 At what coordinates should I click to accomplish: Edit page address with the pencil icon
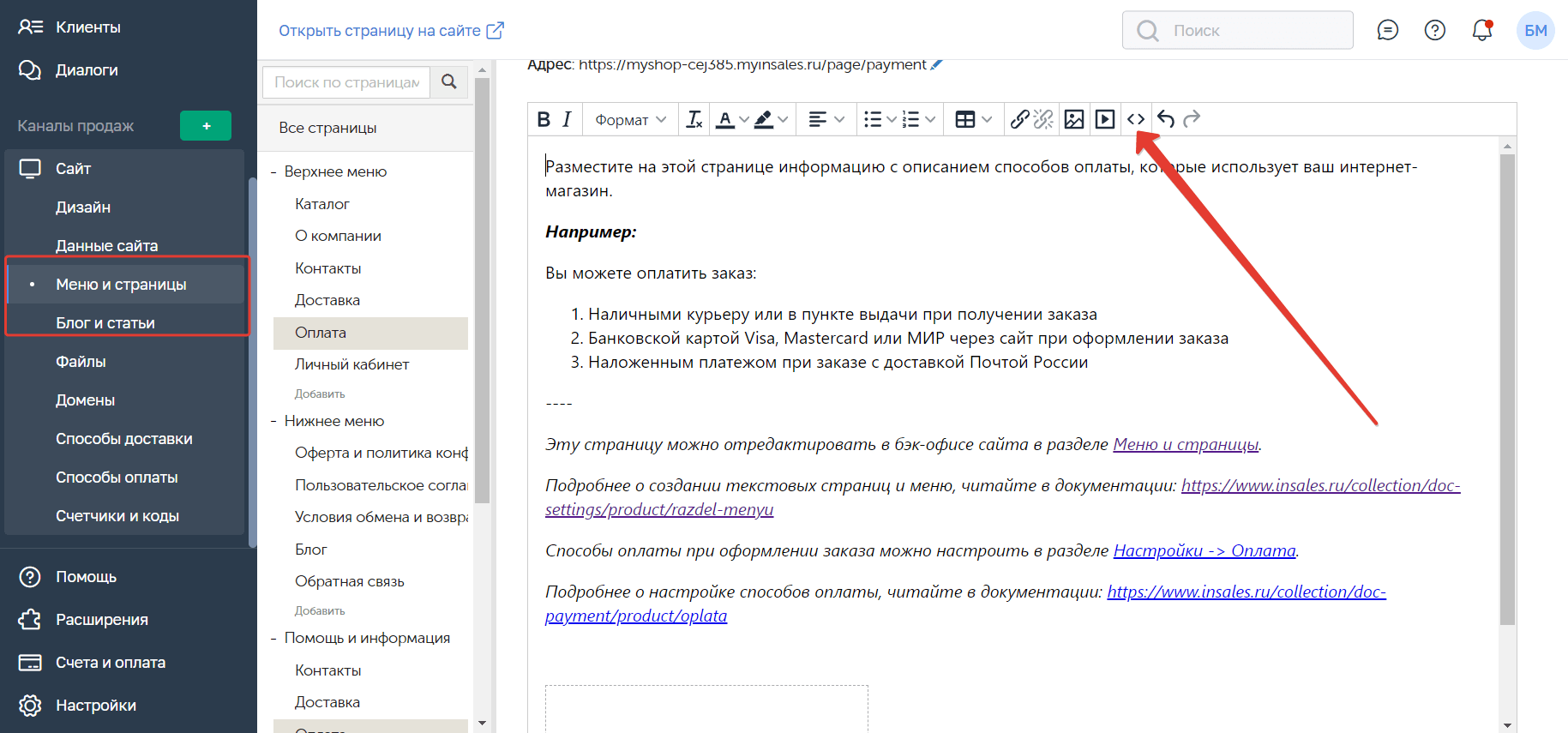937,64
